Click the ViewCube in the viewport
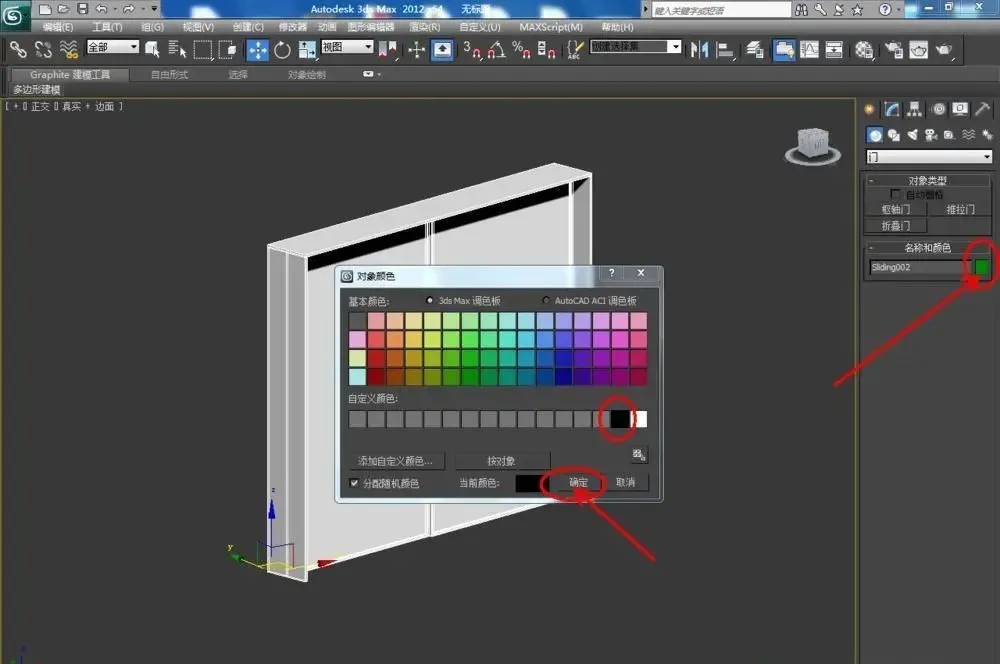This screenshot has height=664, width=1000. pos(812,146)
